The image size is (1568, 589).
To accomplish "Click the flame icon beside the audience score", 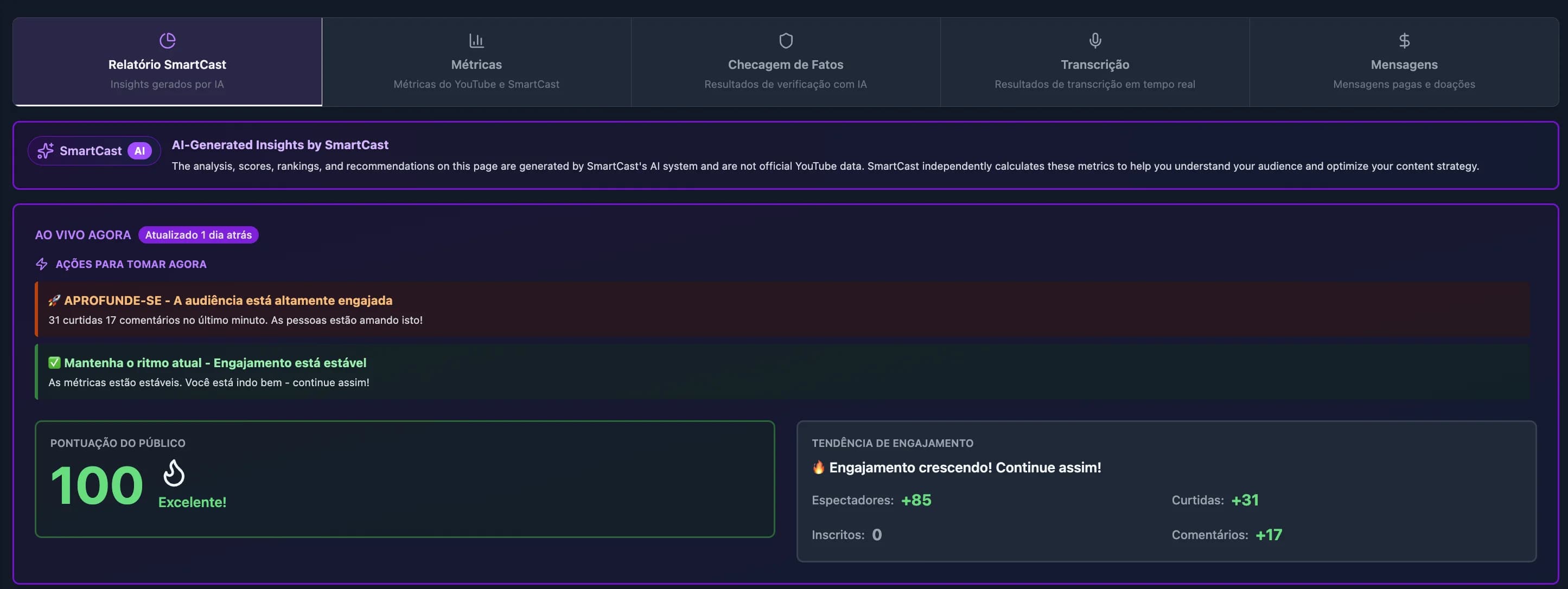I will click(174, 475).
